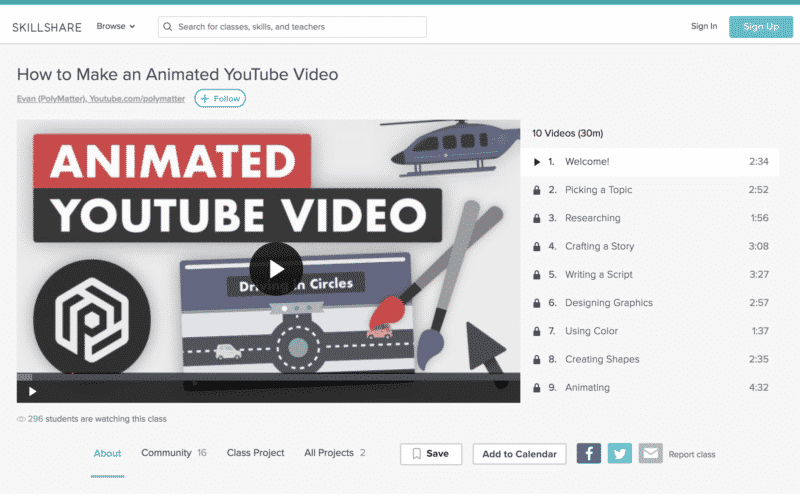This screenshot has width=800, height=497.
Task: Start video with the large center play button
Action: point(276,269)
